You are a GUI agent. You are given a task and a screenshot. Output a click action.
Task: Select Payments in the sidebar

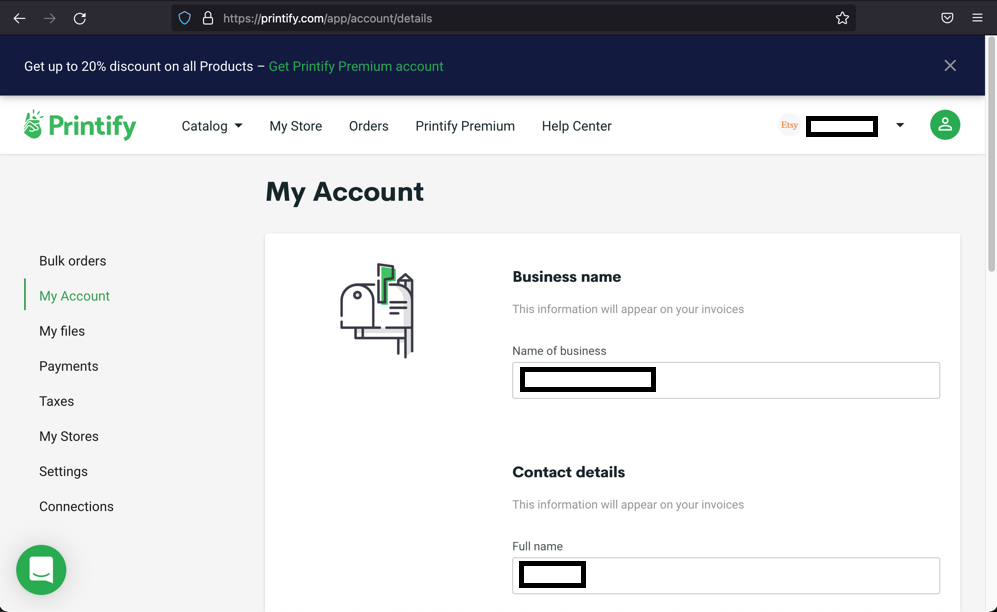pyautogui.click(x=69, y=366)
